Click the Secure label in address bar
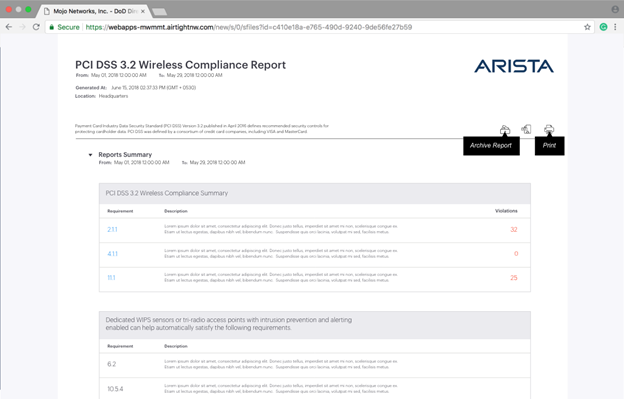The image size is (624, 399). (68, 27)
